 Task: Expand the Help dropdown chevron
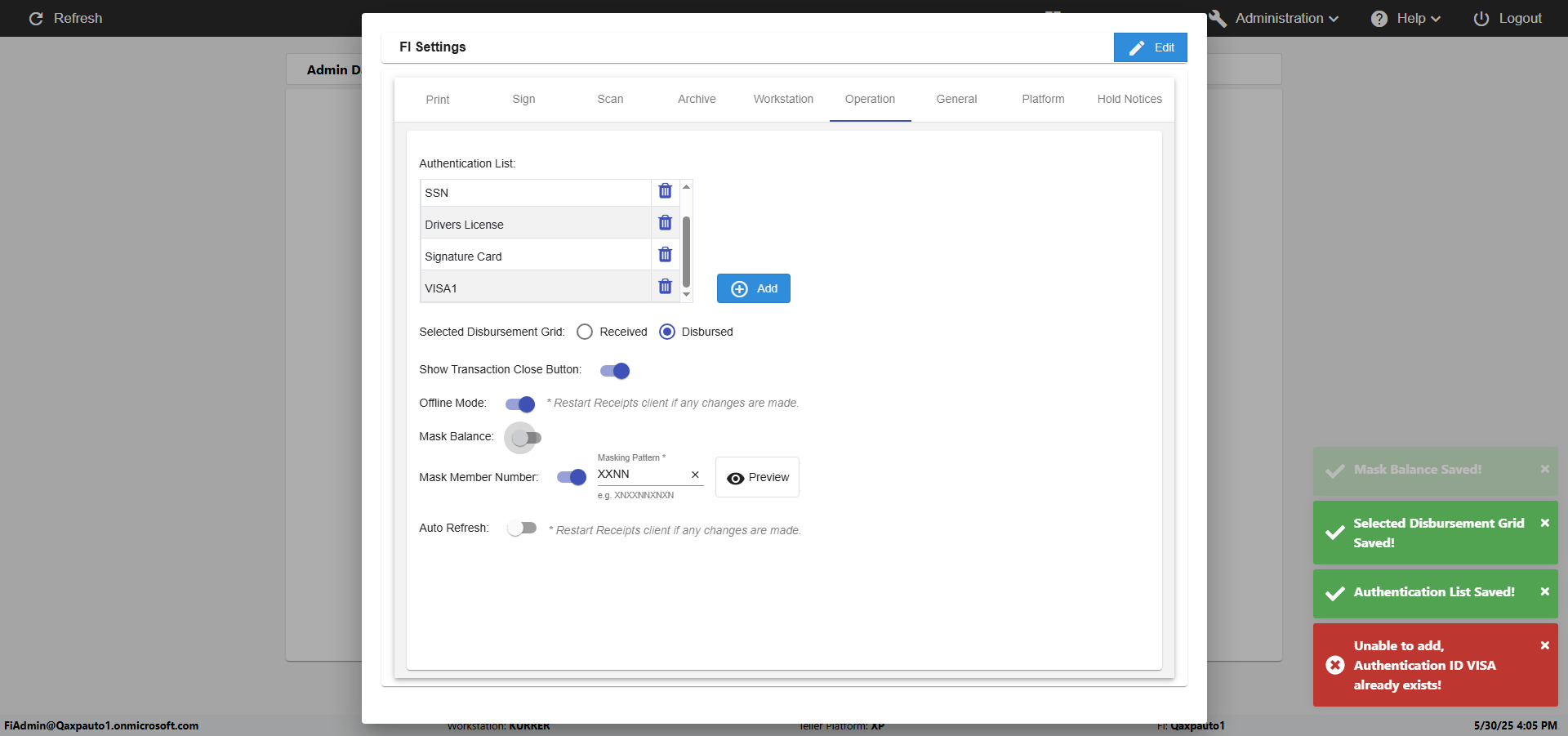tap(1436, 19)
